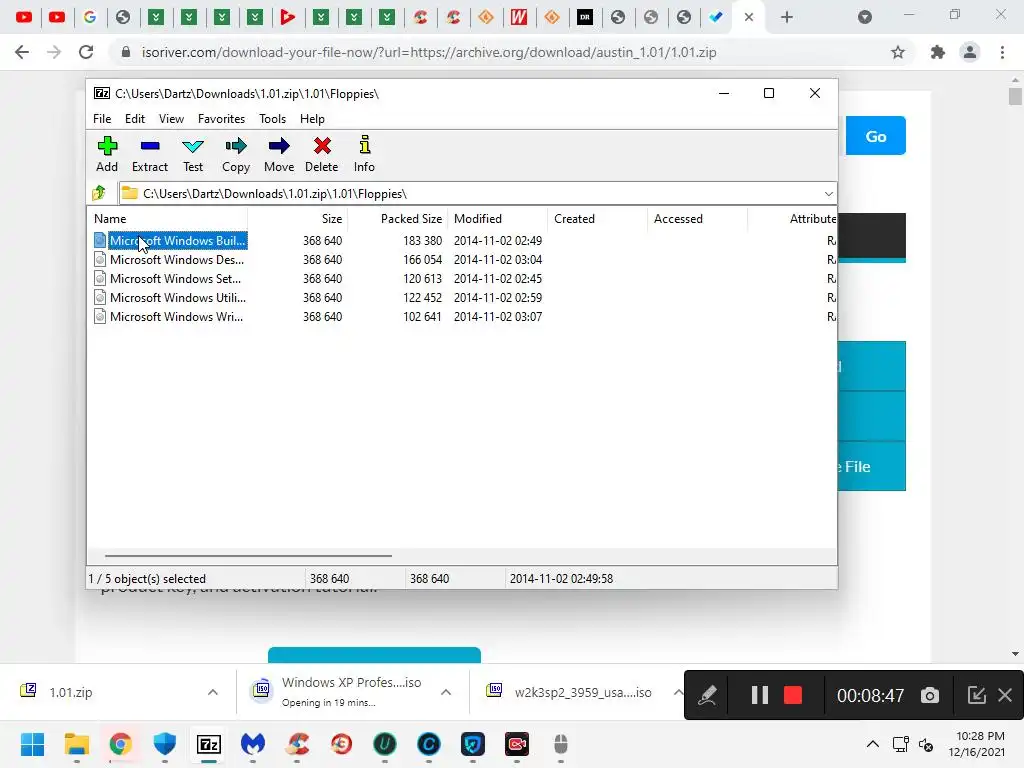Open the tab search dropdown in Chrome
Screen dimensions: 1024x768
pos(865,17)
